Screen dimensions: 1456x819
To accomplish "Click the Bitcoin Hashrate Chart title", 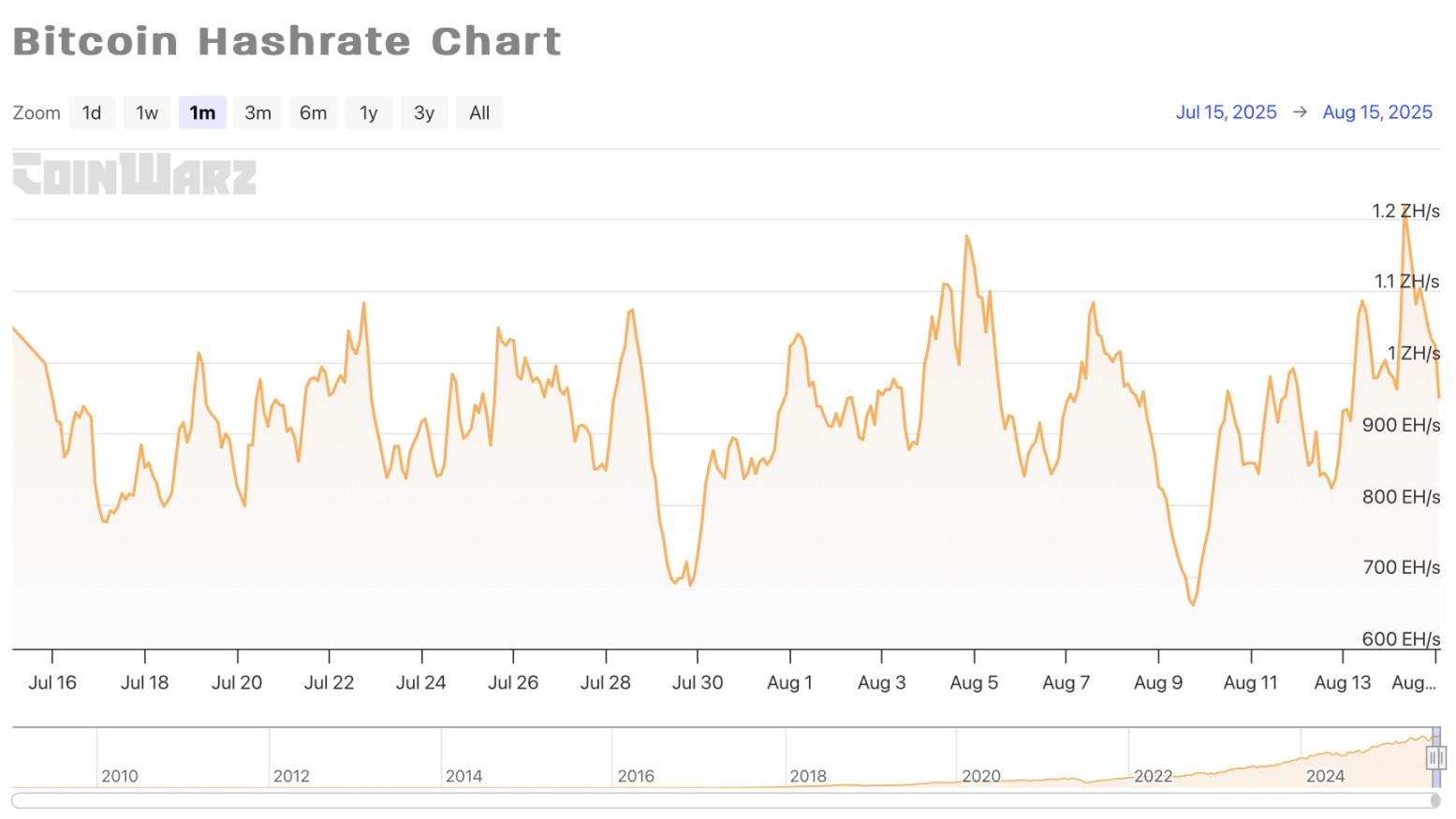I will click(287, 41).
